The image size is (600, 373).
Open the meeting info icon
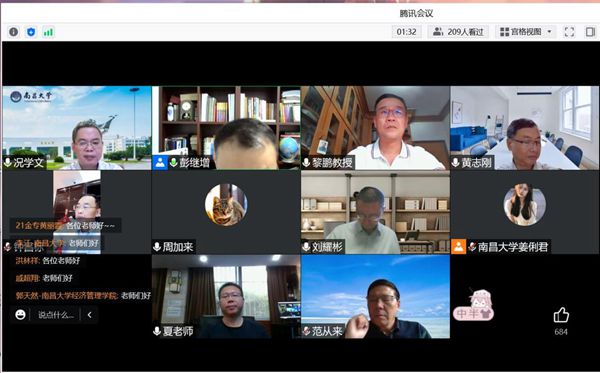(13, 32)
